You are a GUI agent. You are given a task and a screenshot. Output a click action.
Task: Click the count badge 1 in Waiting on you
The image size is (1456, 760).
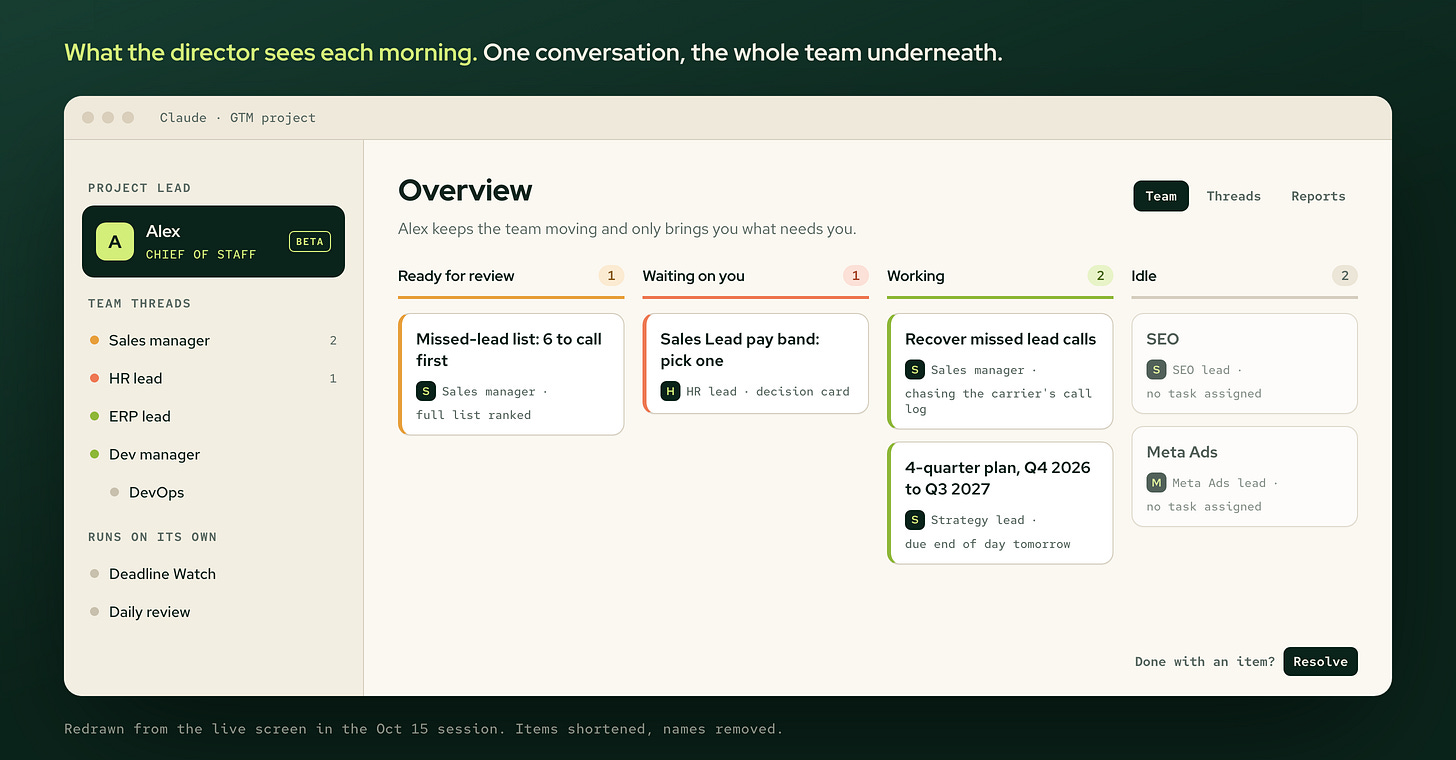pos(855,276)
